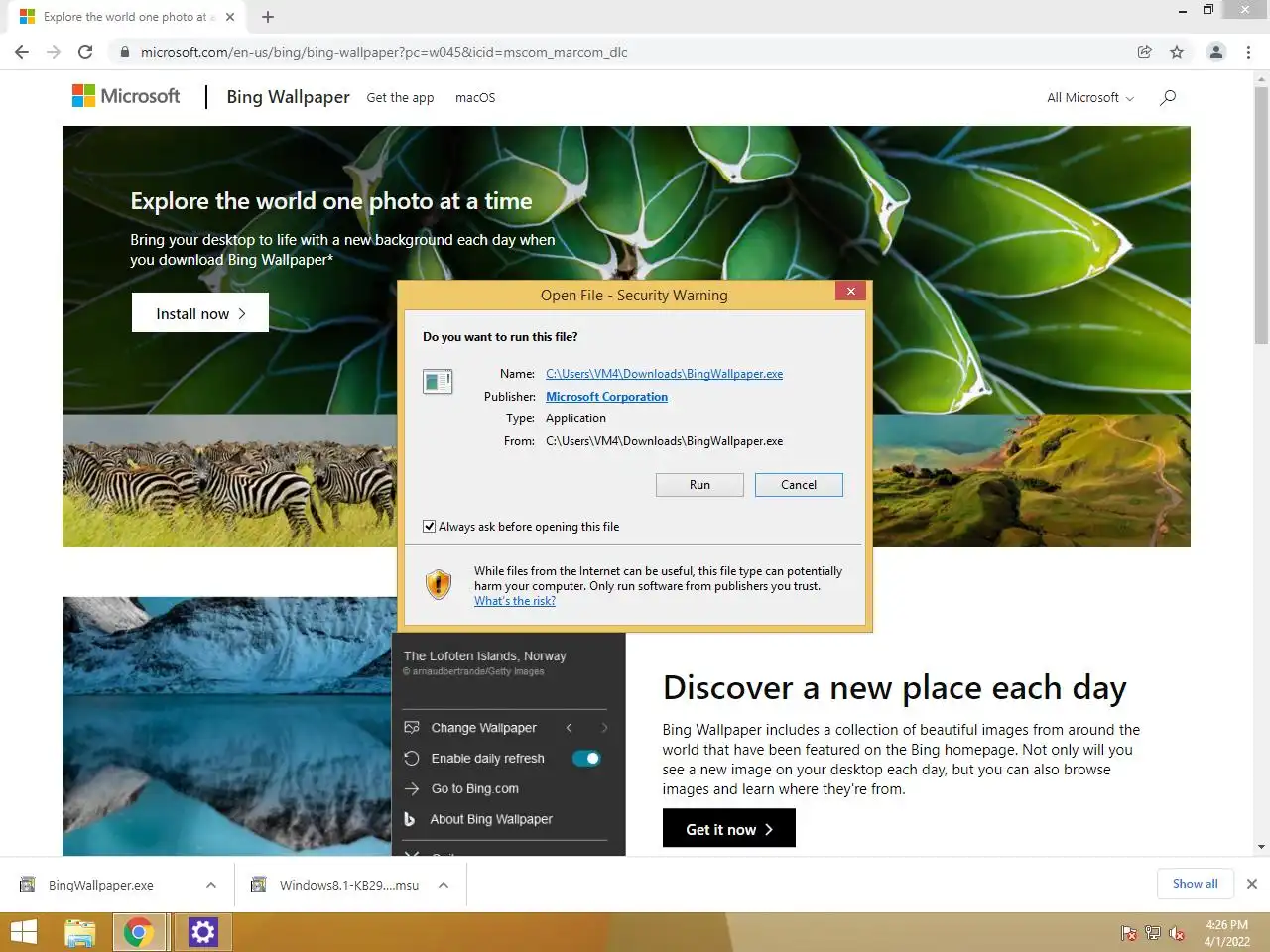
Task: Open a new tab with the plus button
Action: point(268,17)
